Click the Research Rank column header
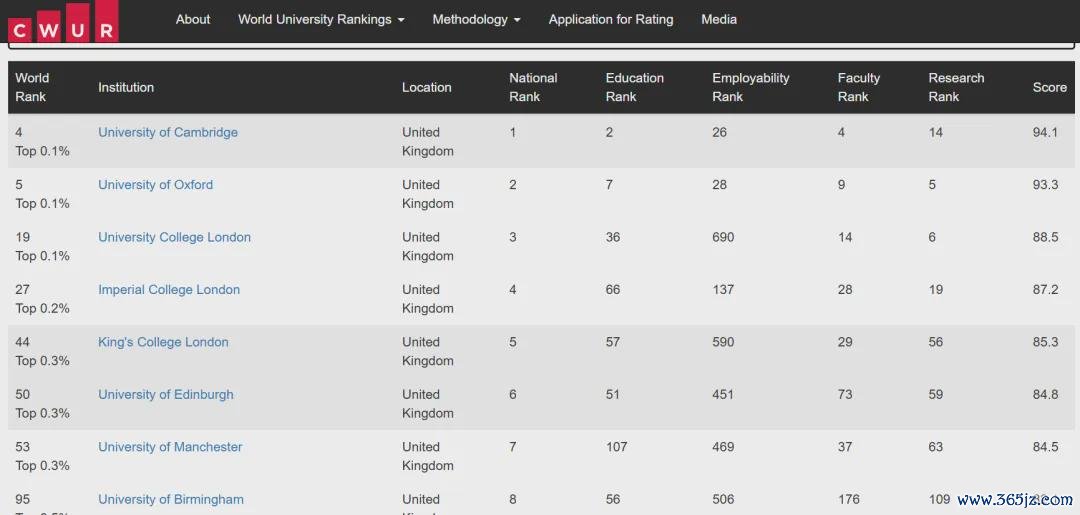Screen dimensions: 1080x515 point(956,87)
